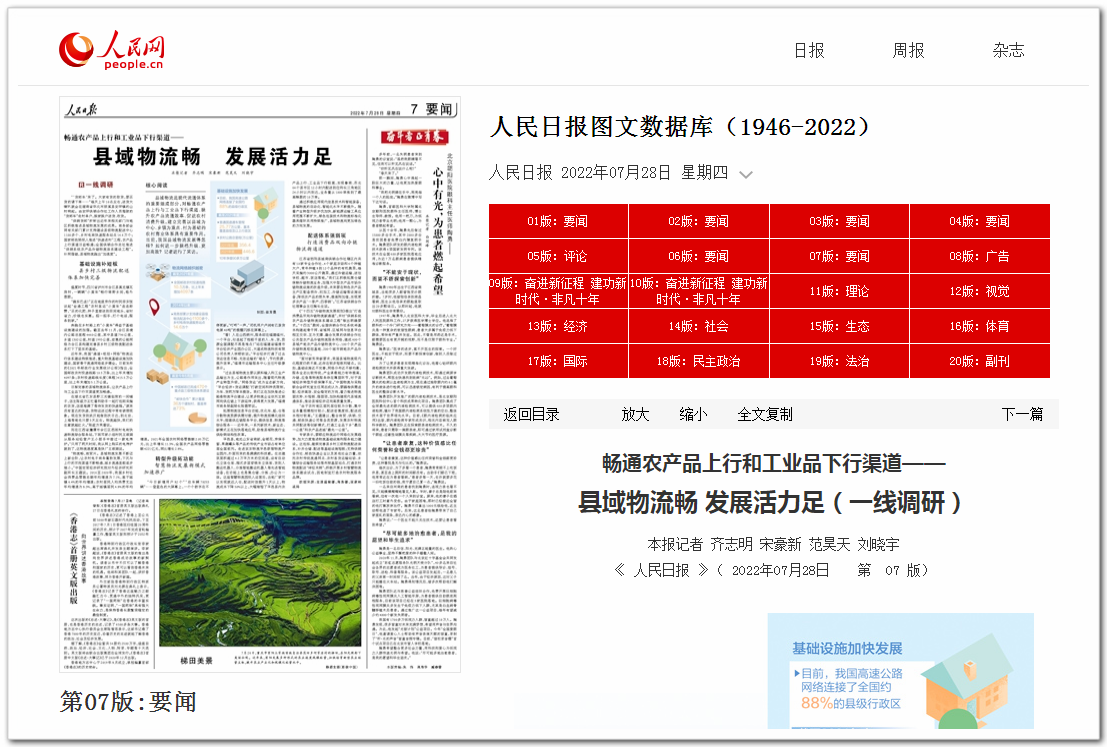This screenshot has height=747, width=1107.
Task: Open page 14版: 社会
Action: tap(699, 326)
